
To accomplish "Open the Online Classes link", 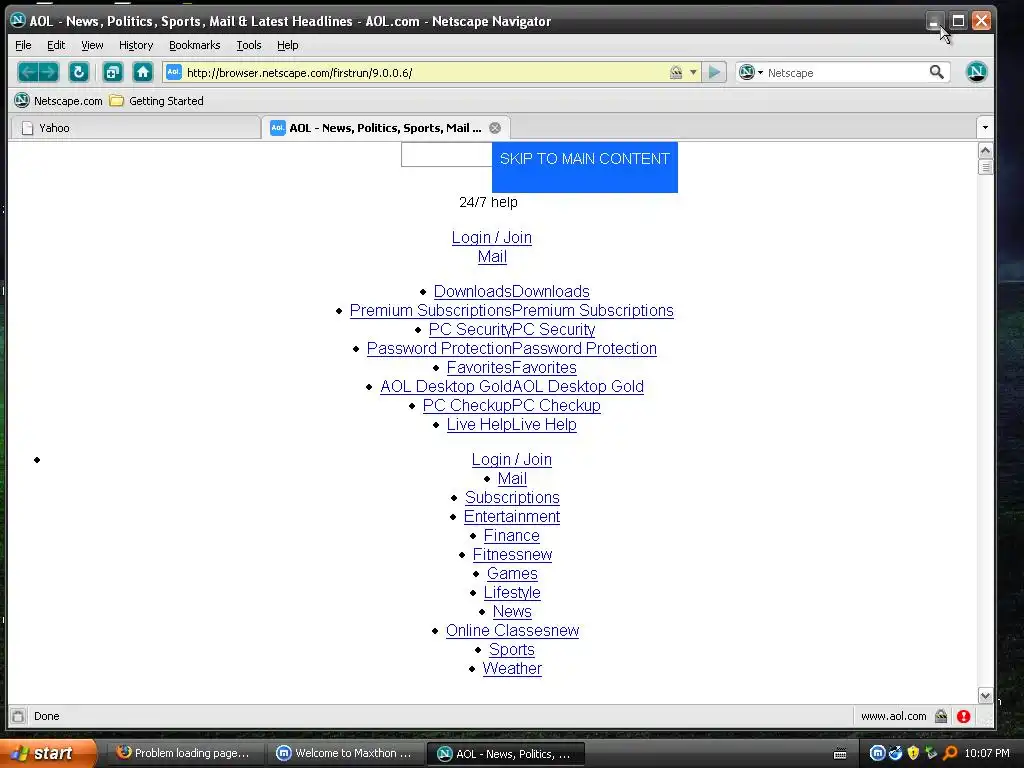I will (x=512, y=630).
